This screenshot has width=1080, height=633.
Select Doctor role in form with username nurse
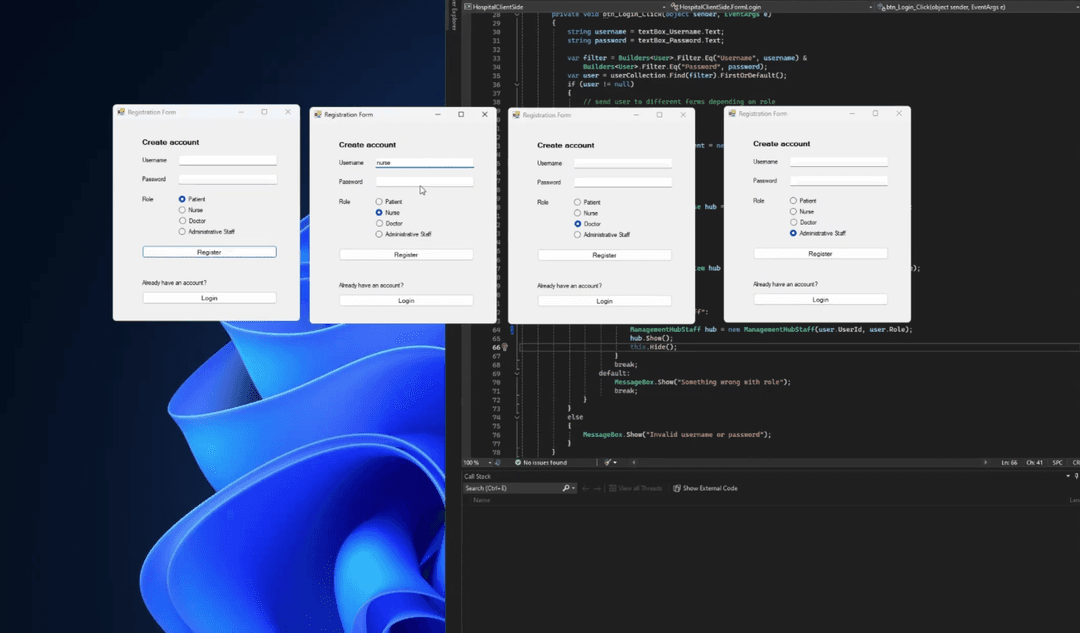[379, 223]
